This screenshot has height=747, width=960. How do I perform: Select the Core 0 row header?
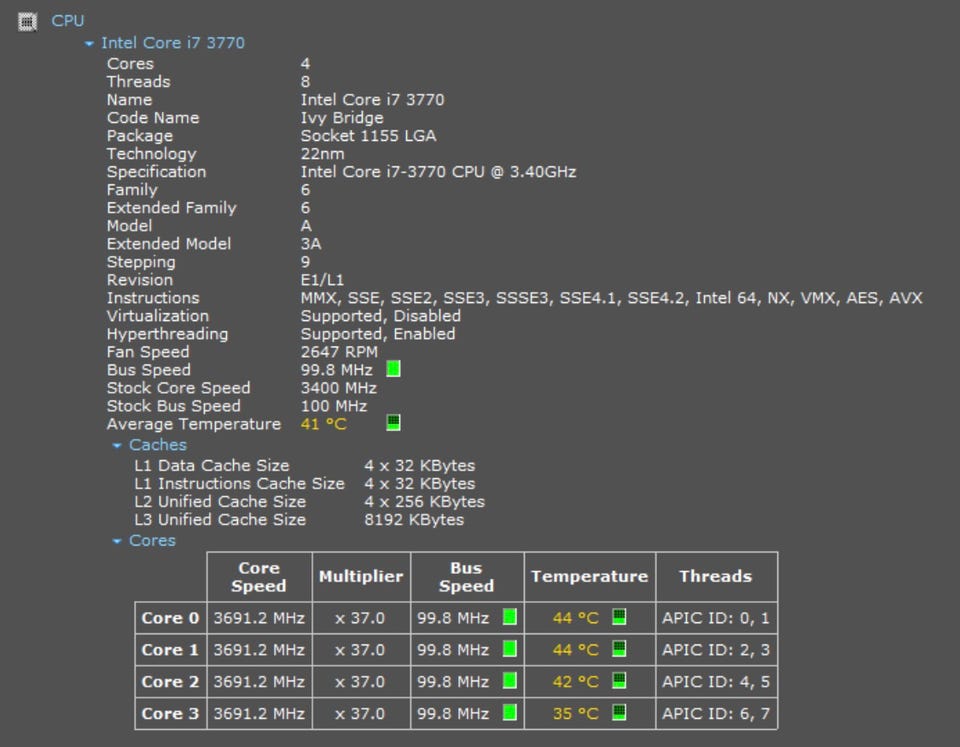170,618
